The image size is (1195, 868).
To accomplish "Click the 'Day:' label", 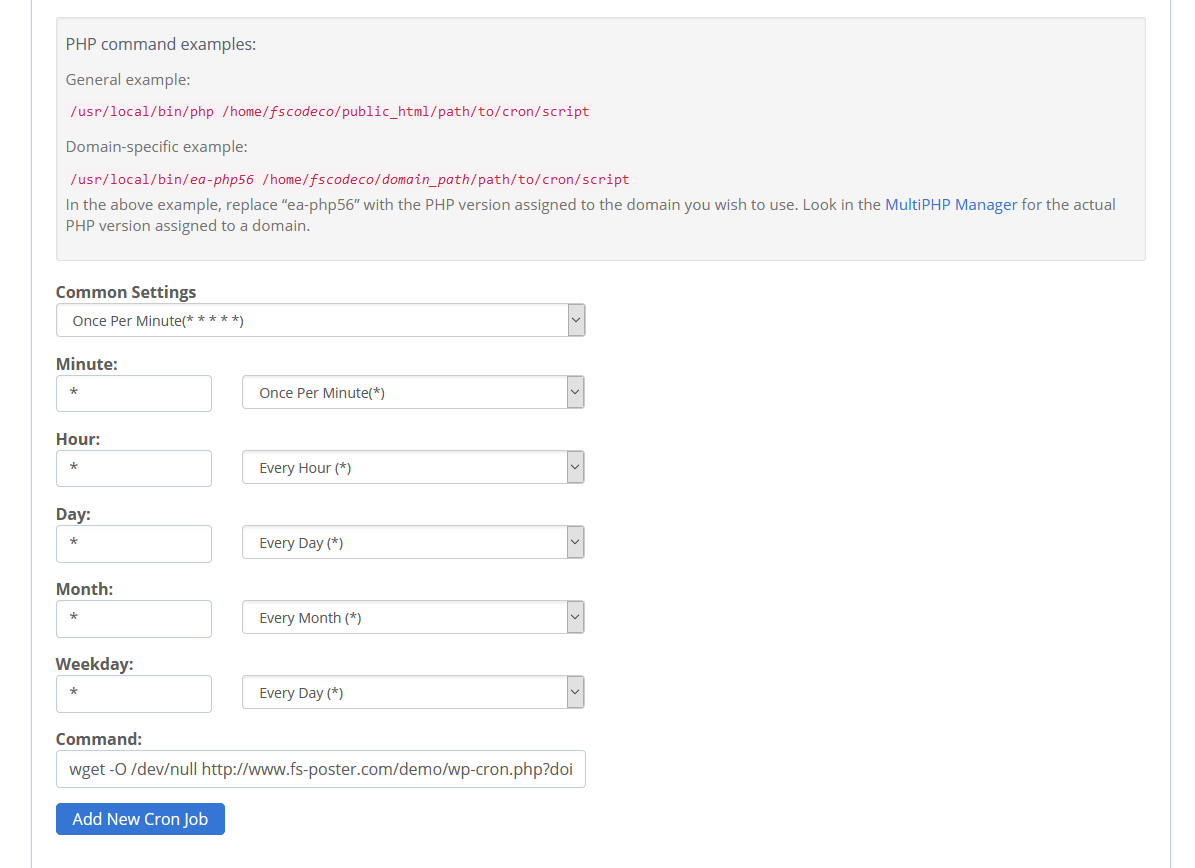I will click(x=73, y=514).
